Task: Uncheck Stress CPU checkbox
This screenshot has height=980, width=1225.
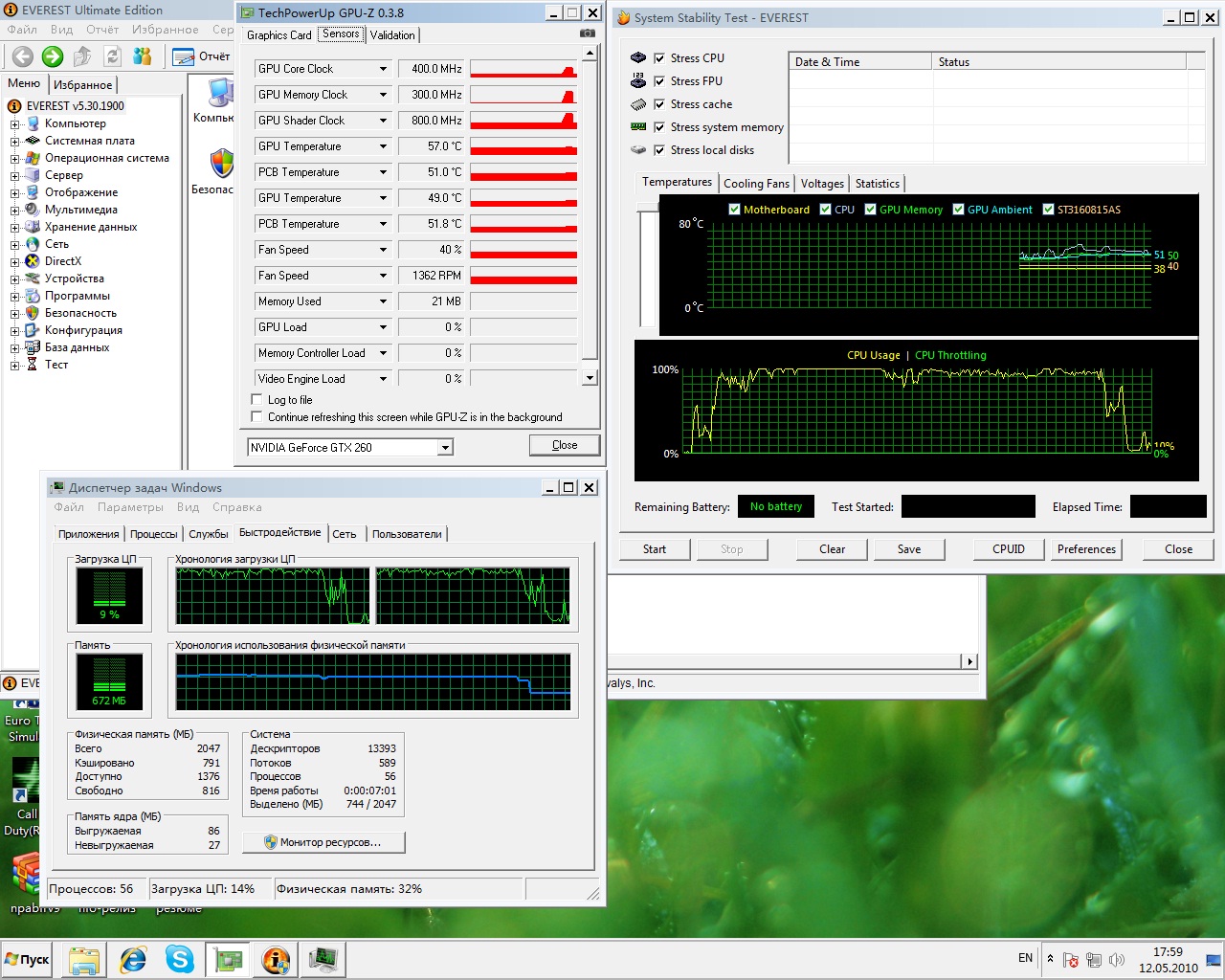Action: click(x=659, y=58)
